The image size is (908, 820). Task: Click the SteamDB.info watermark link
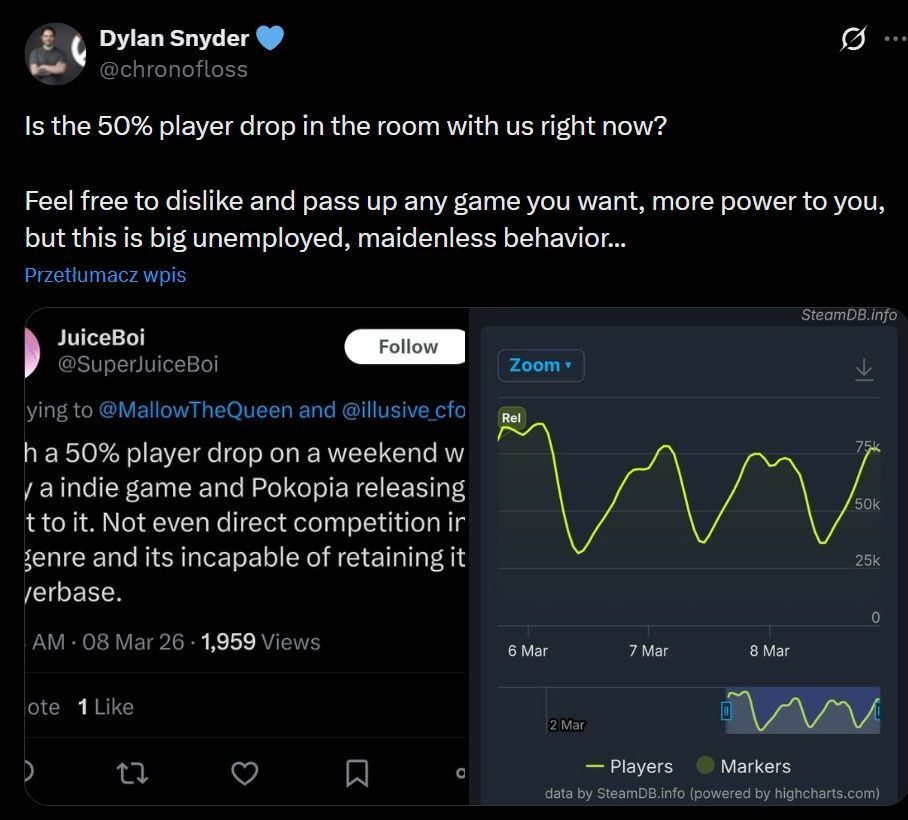point(849,315)
